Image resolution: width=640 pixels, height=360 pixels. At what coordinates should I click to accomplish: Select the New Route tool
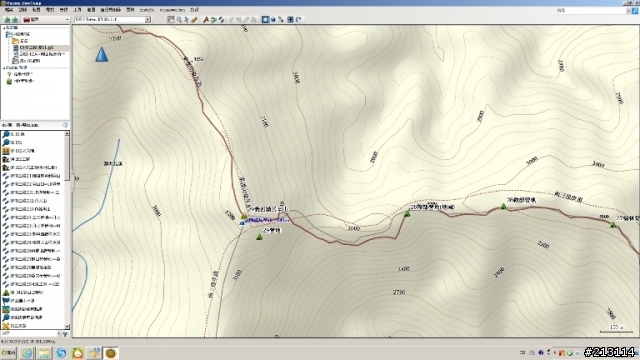coord(213,19)
